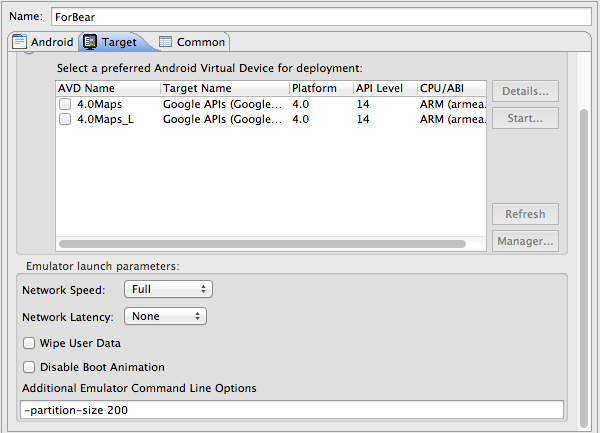The height and width of the screenshot is (433, 600).
Task: Click the Refresh button
Action: [x=525, y=214]
